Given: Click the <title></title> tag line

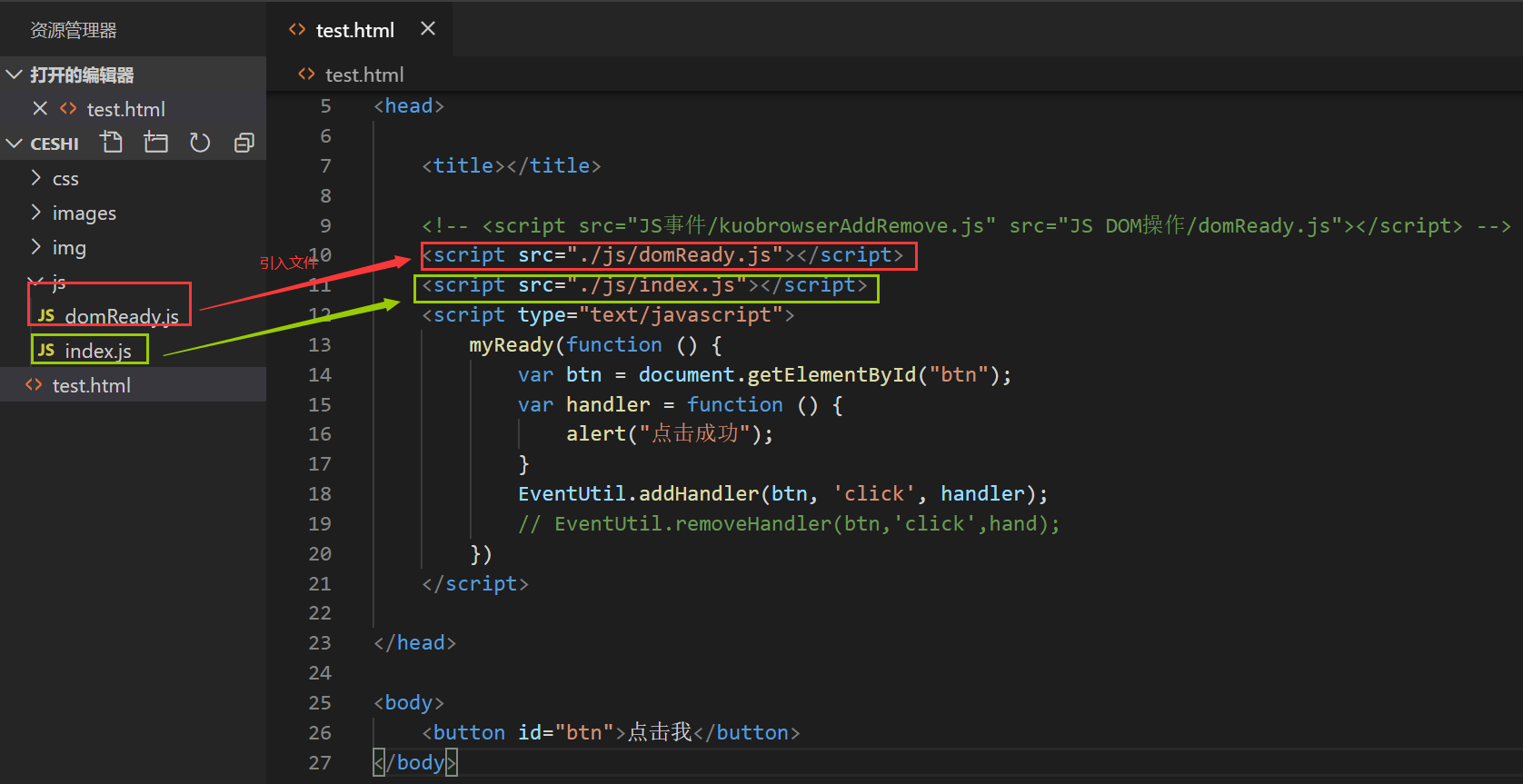Looking at the screenshot, I should click(511, 166).
